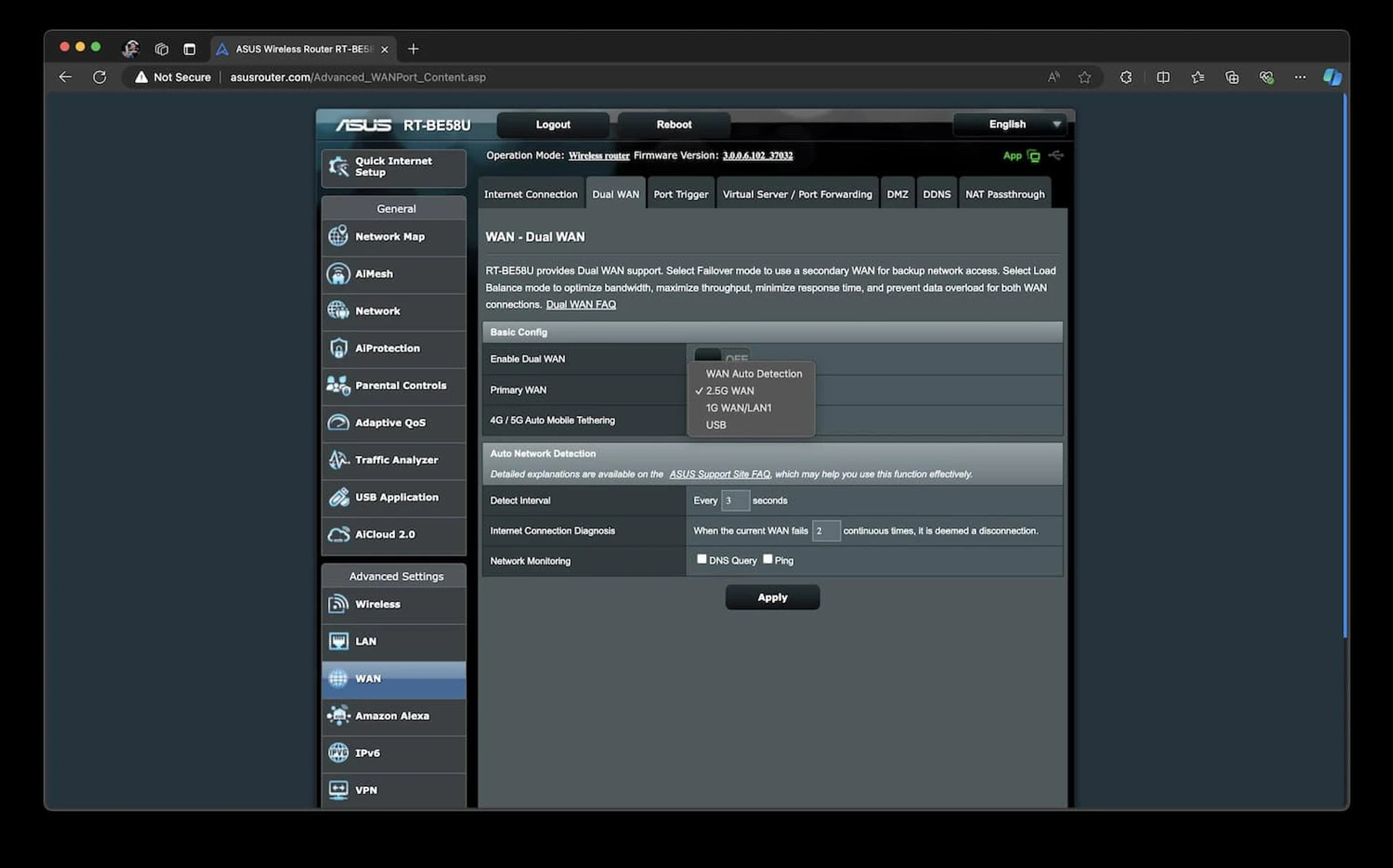Open browser settings ellipsis menu
1393x868 pixels.
coord(1300,77)
